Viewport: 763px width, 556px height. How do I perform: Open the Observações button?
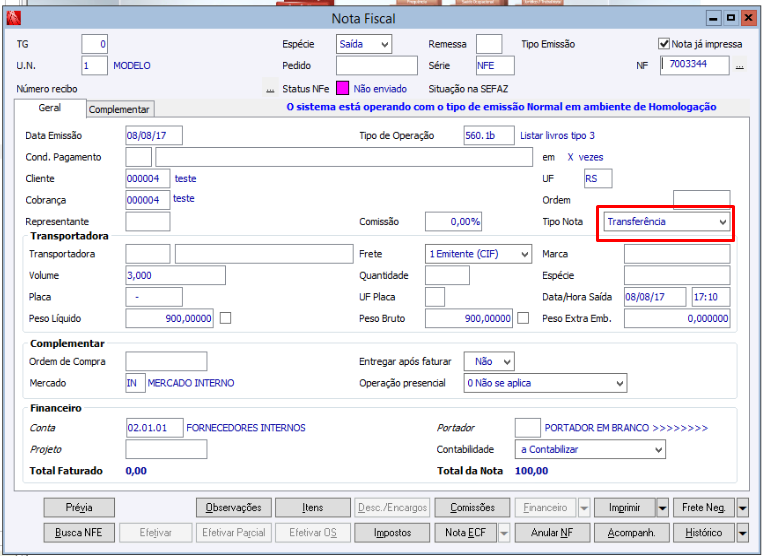233,508
